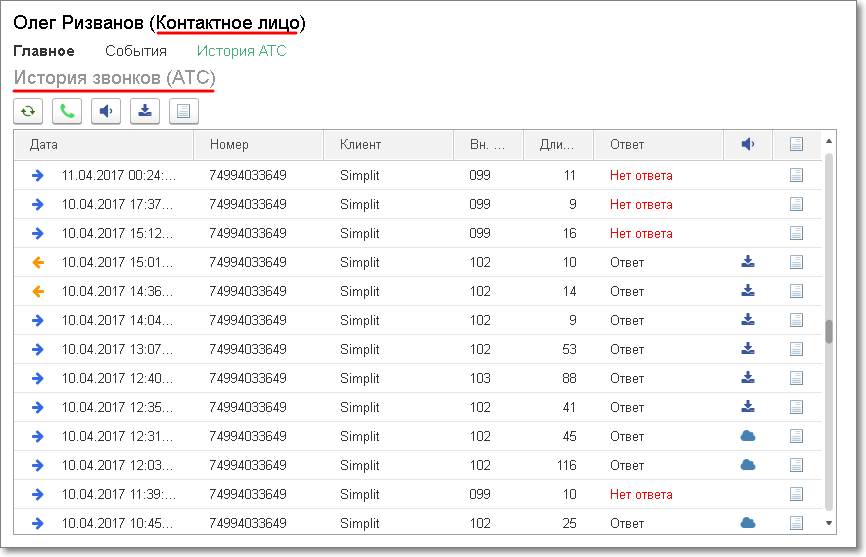Click cloud icon in the 10:45 call row
The width and height of the screenshot is (866, 557).
747,523
